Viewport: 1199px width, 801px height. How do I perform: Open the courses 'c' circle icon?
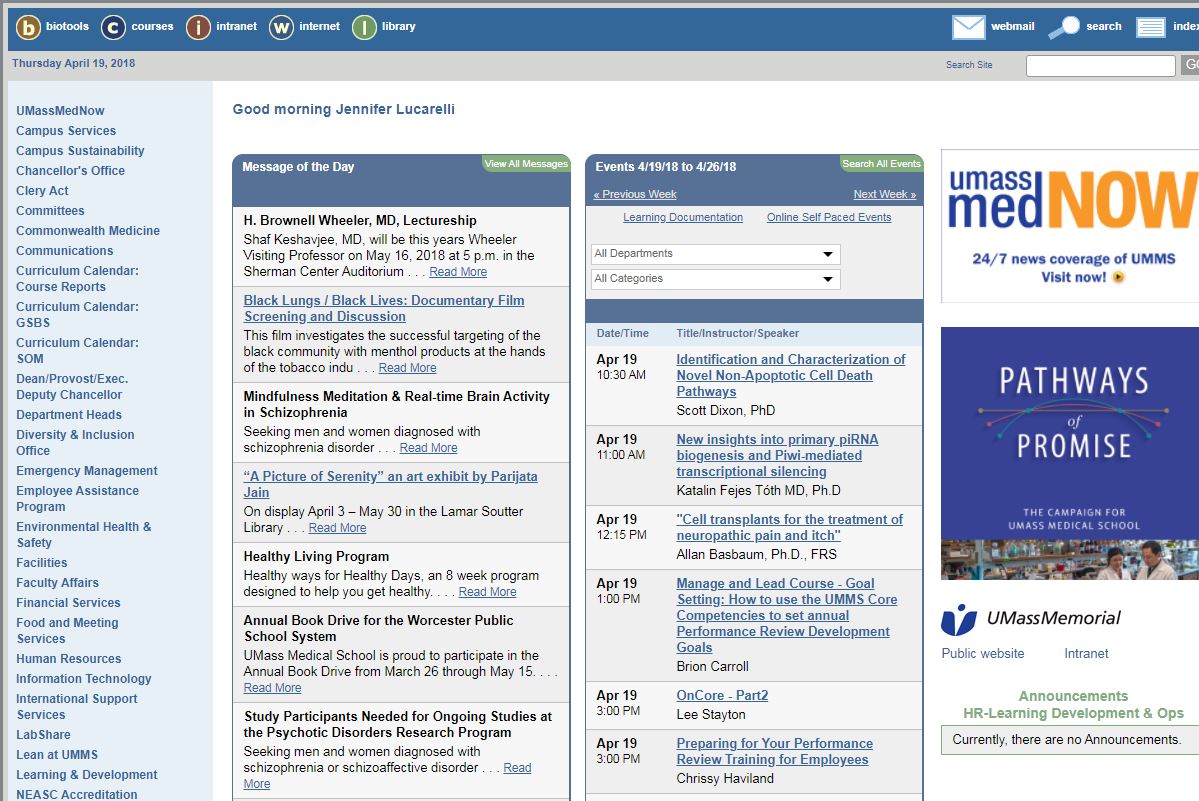(114, 27)
